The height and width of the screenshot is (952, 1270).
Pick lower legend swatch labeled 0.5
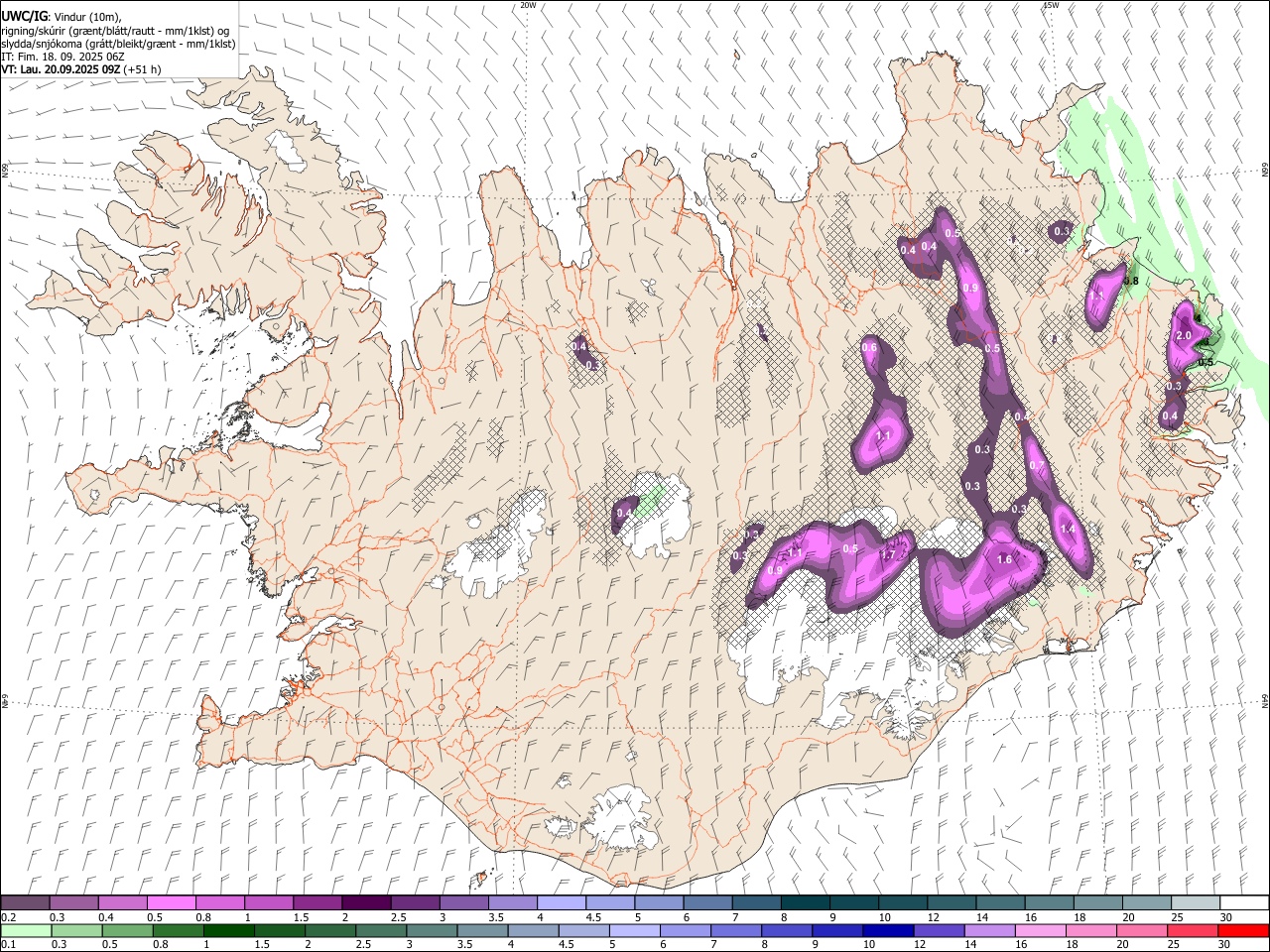pyautogui.click(x=127, y=930)
